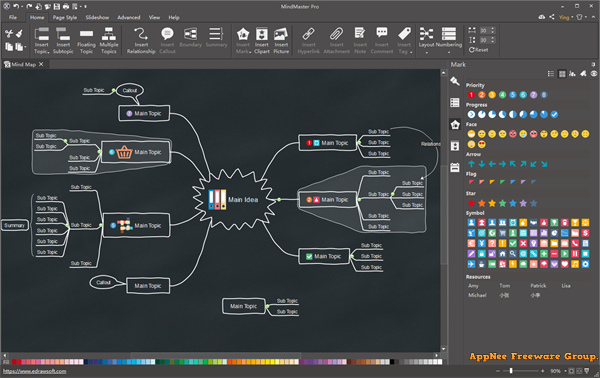This screenshot has width=600, height=378.
Task: Pick the red swatch in color palette
Action: point(14,362)
